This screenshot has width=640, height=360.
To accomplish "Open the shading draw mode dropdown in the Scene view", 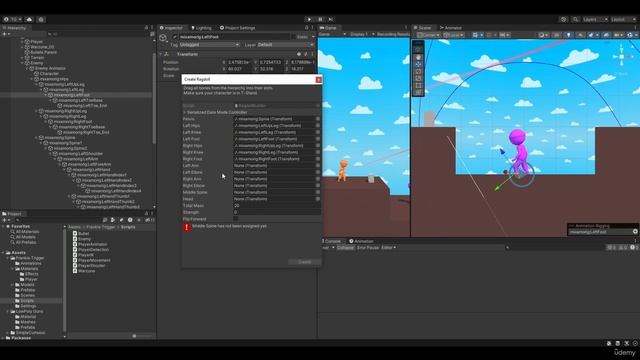I will click(543, 35).
